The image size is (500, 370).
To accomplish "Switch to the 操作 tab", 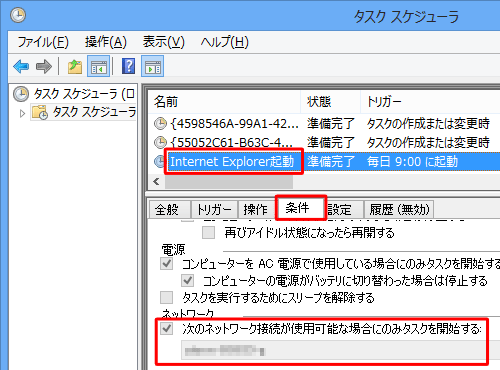I will click(x=256, y=209).
